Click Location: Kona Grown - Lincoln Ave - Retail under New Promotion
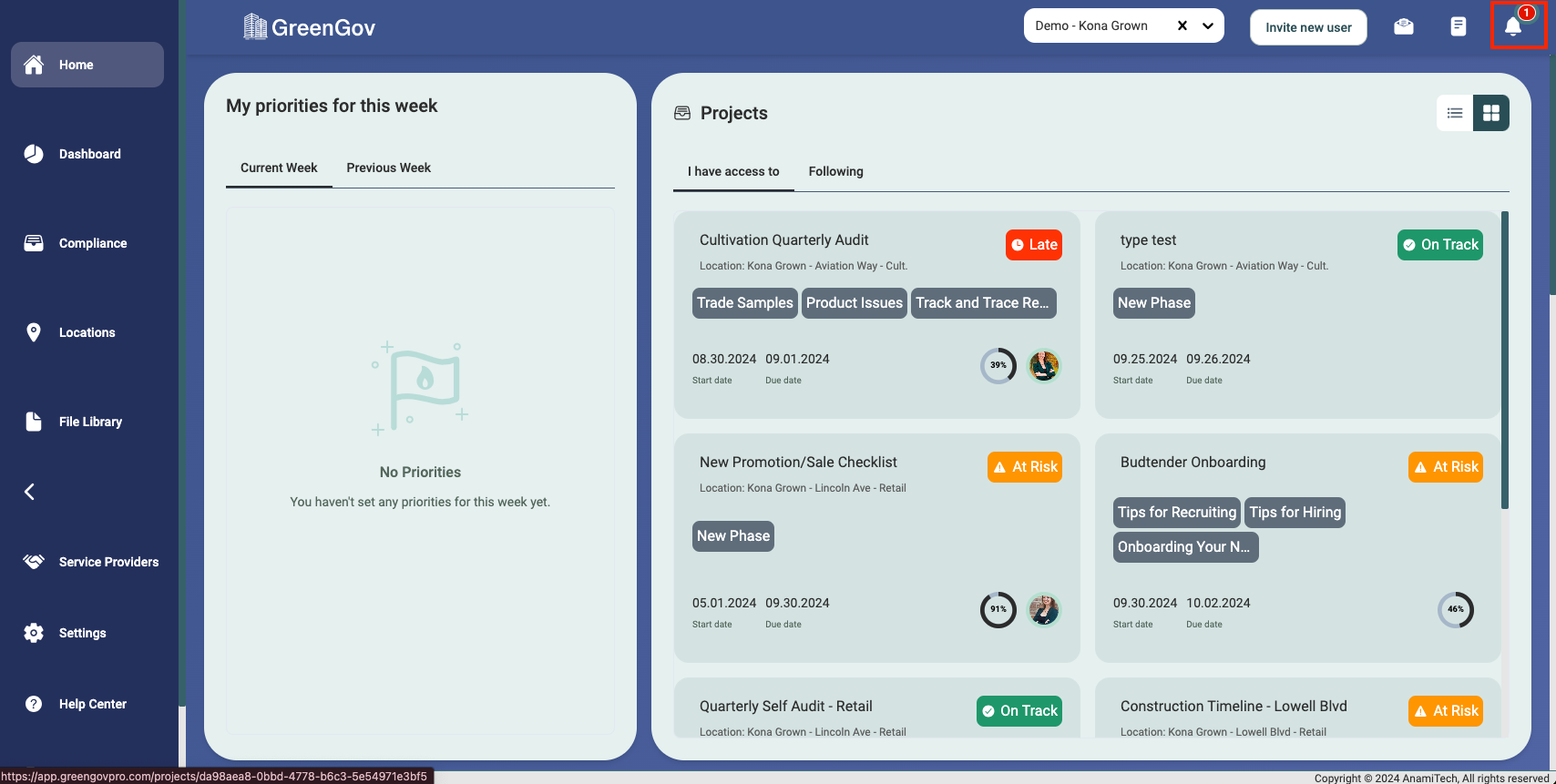This screenshot has height=784, width=1556. pos(803,488)
